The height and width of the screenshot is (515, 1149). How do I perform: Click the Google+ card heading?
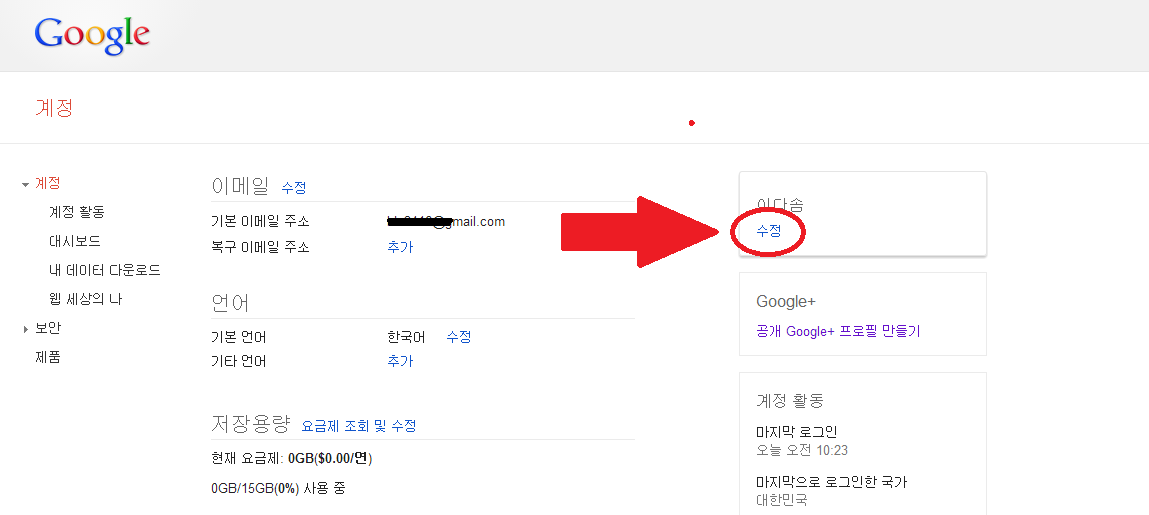[786, 302]
